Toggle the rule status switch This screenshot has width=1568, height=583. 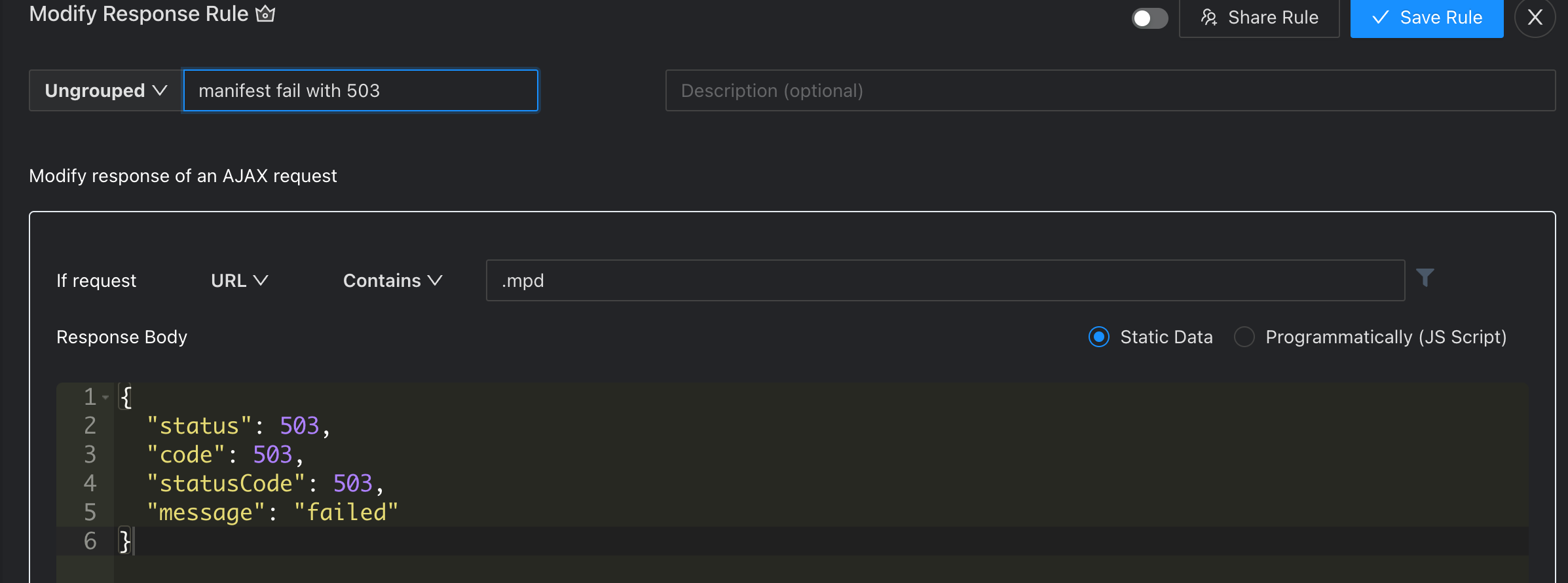[1149, 18]
